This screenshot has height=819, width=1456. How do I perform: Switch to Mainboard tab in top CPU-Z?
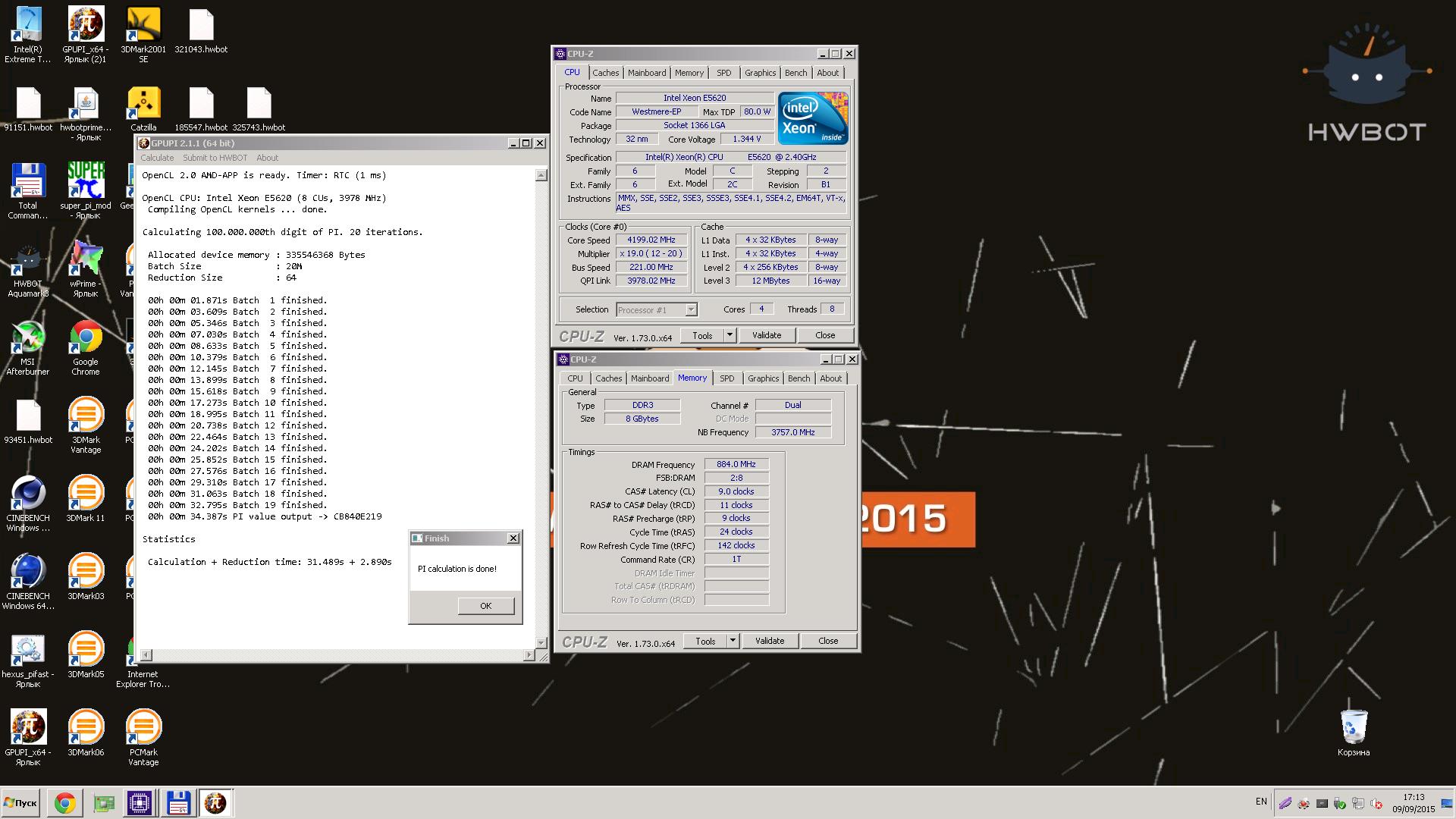pos(647,73)
